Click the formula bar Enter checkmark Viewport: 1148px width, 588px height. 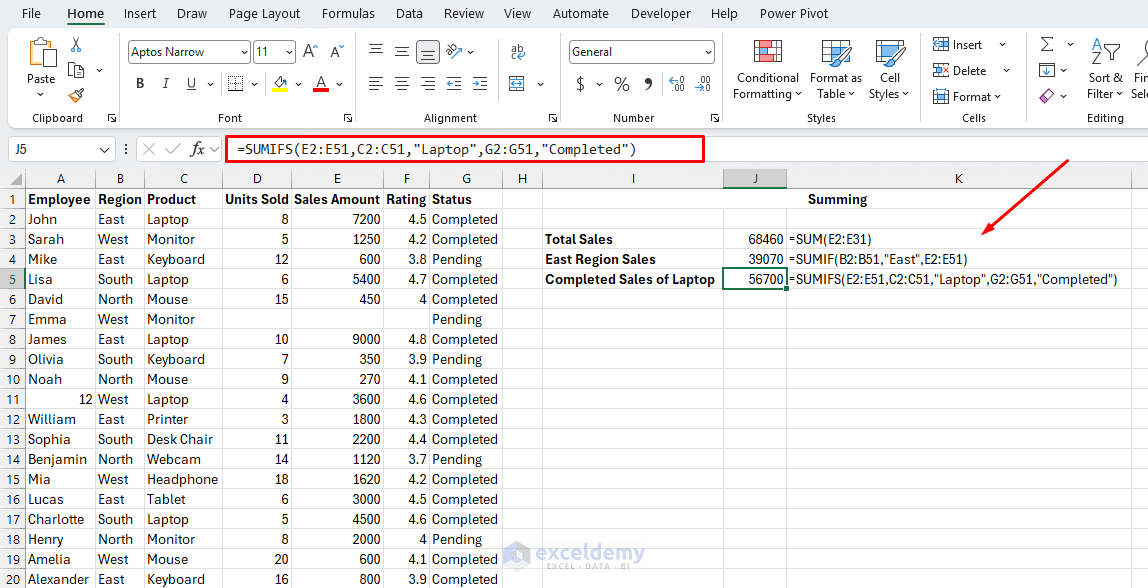(x=174, y=149)
